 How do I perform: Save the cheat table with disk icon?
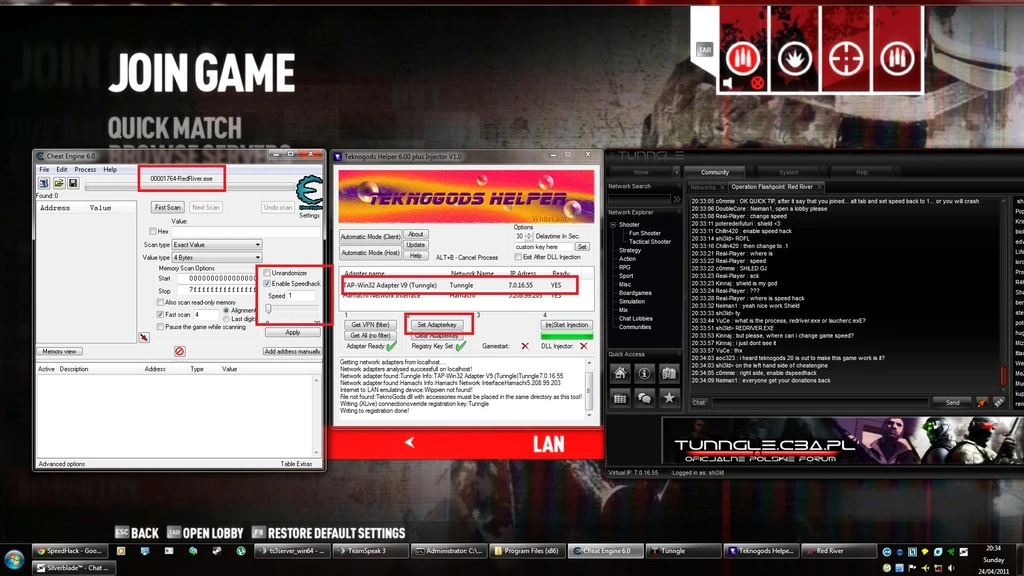73,184
